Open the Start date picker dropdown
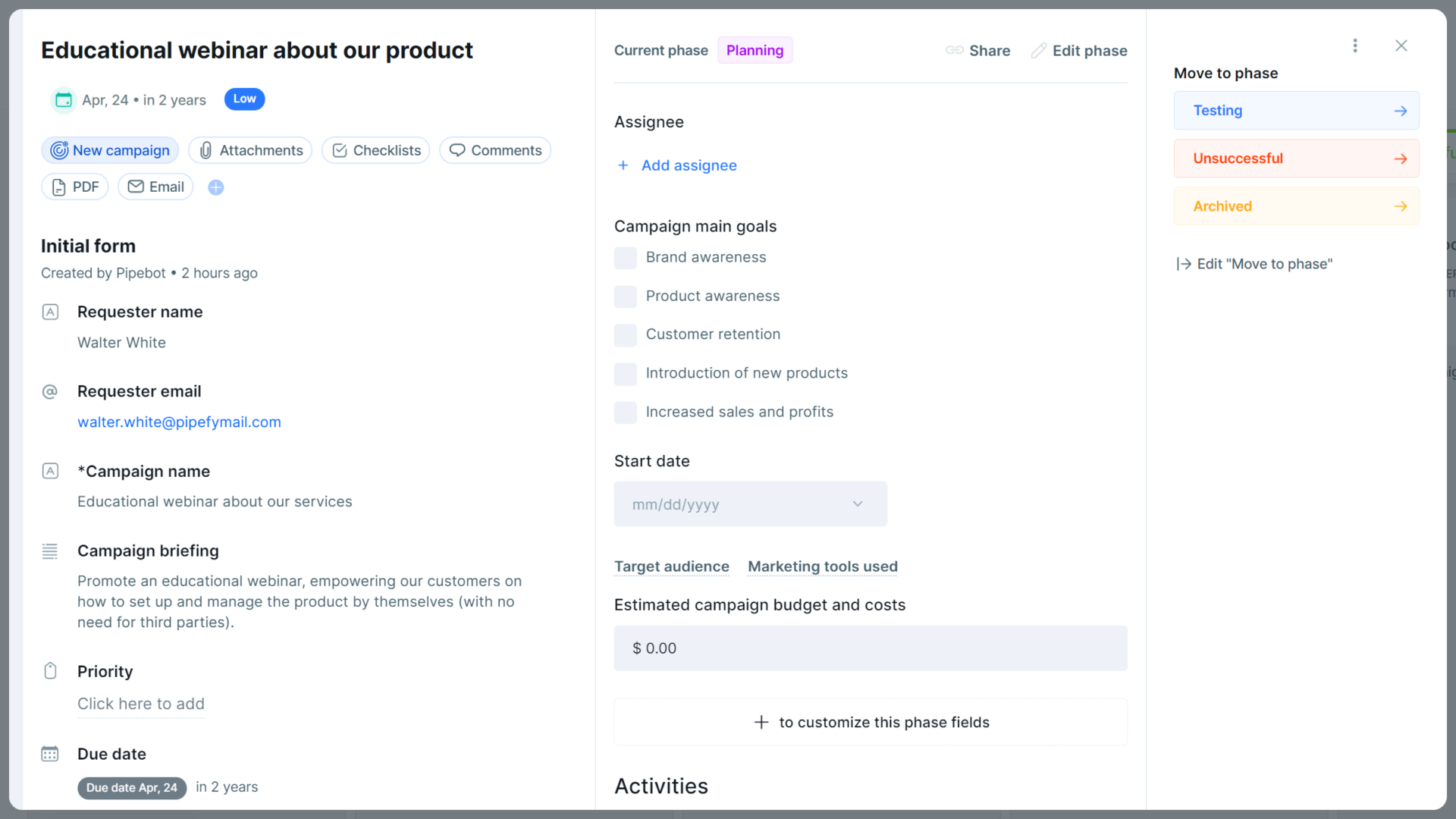This screenshot has height=819, width=1456. click(858, 504)
